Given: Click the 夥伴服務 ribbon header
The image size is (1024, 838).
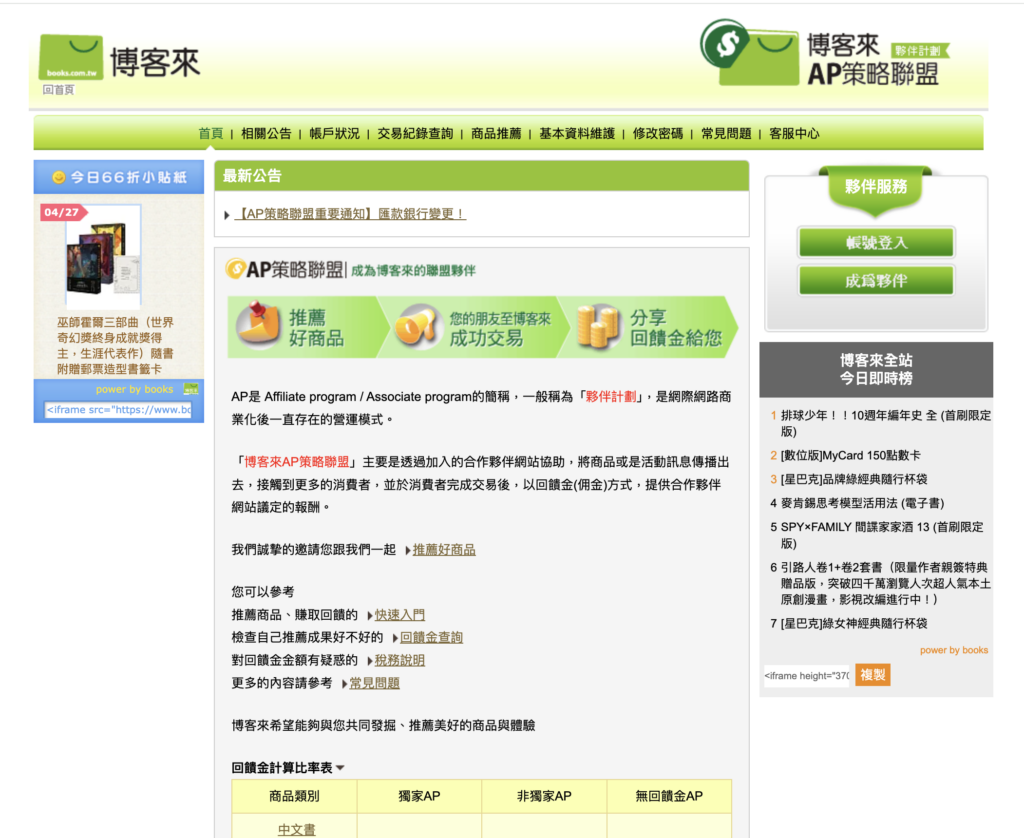Looking at the screenshot, I should (x=876, y=189).
